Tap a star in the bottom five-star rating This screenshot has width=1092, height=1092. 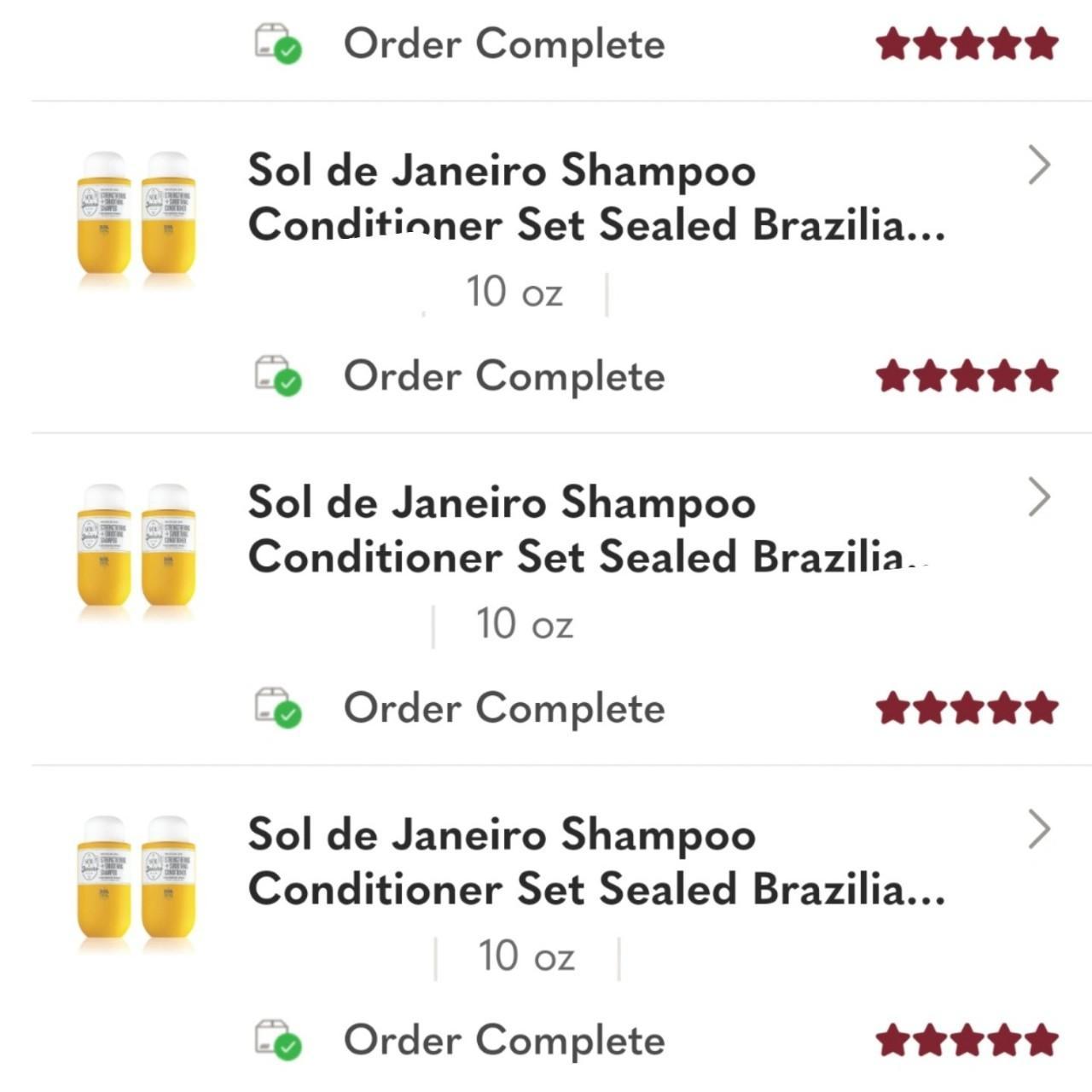click(967, 1039)
